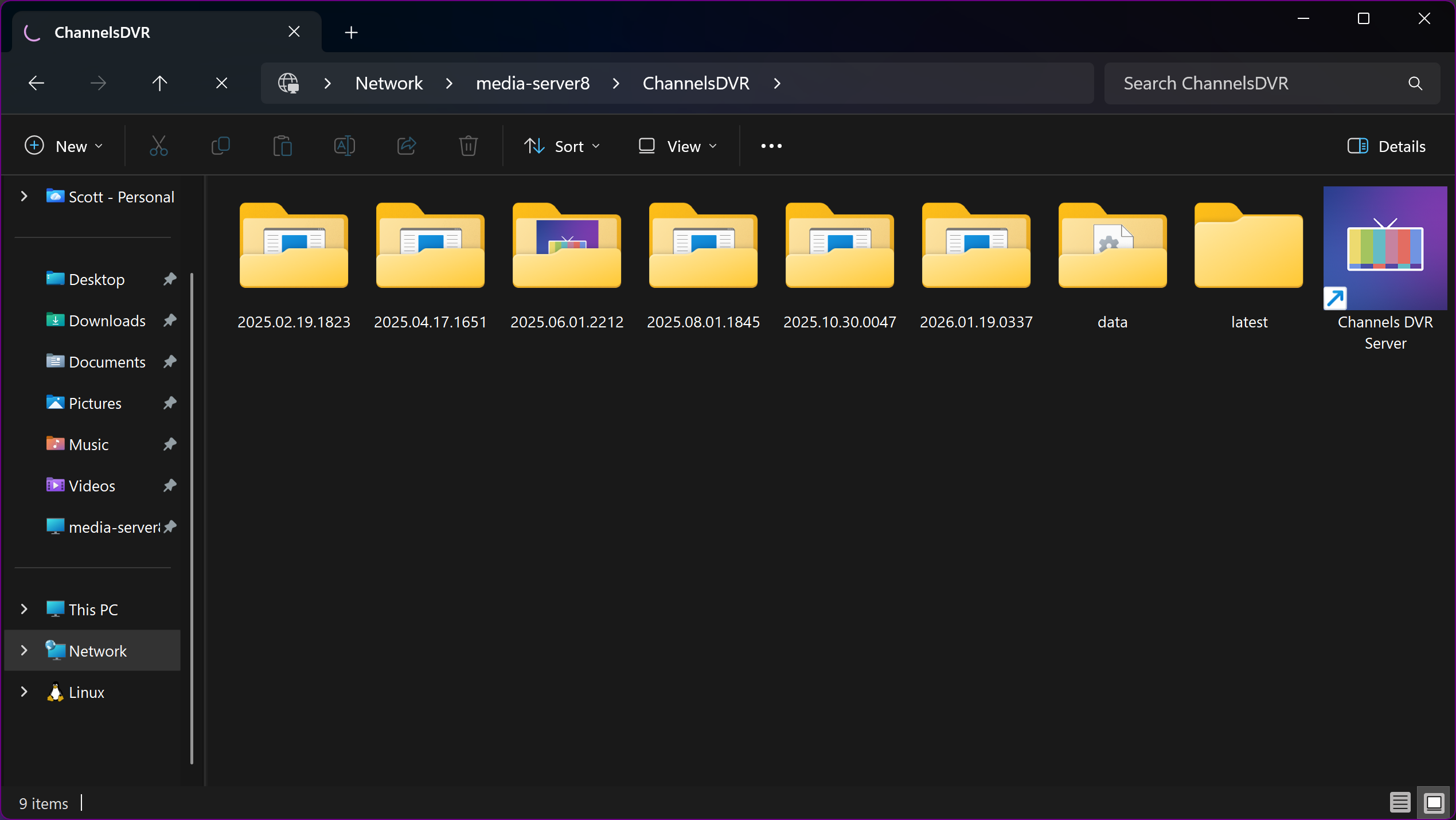This screenshot has width=1456, height=820.
Task: Click media-server8 in the address breadcrumb
Action: point(532,84)
